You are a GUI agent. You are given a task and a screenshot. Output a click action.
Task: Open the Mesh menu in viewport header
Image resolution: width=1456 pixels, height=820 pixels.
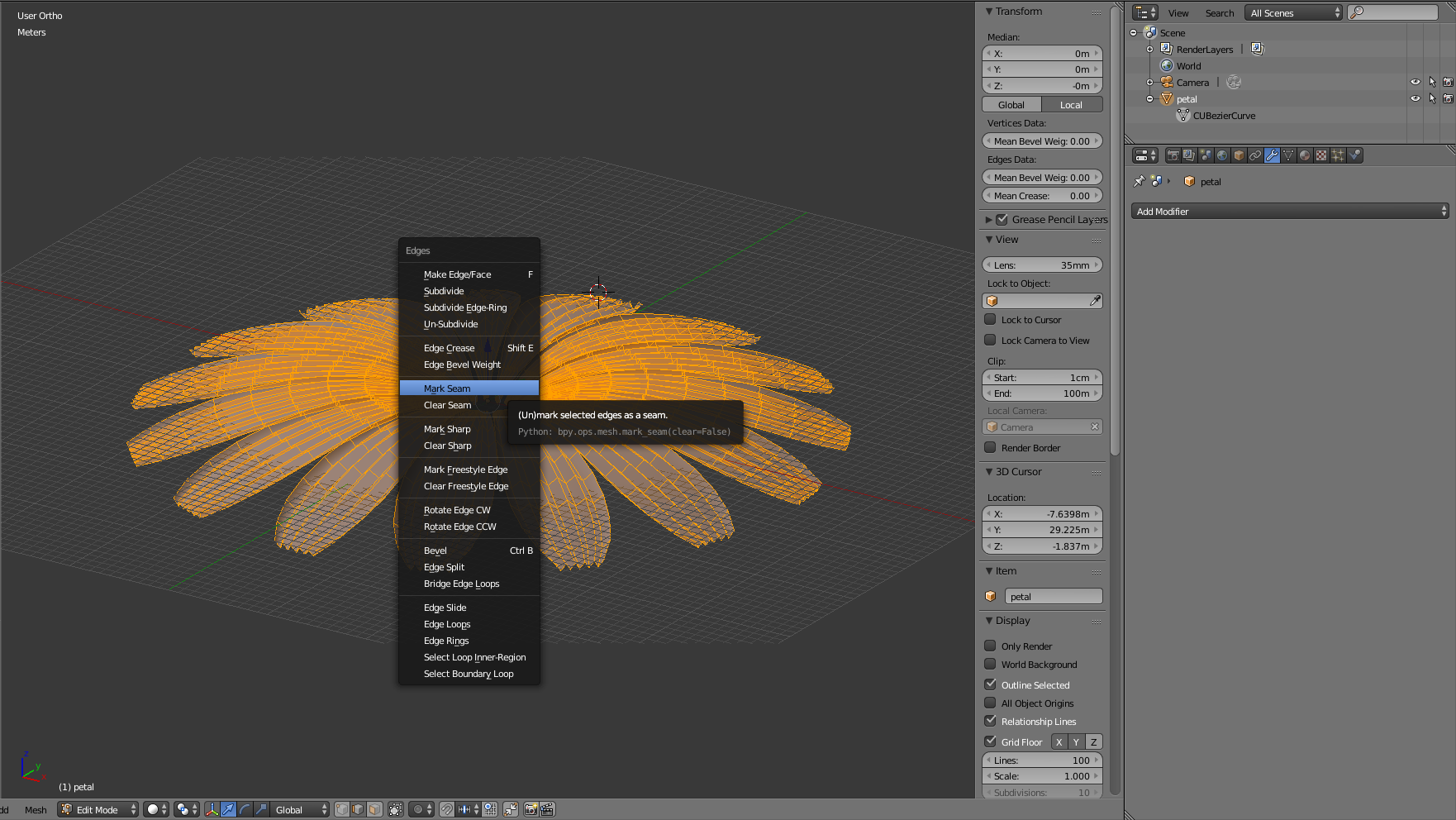tap(36, 809)
